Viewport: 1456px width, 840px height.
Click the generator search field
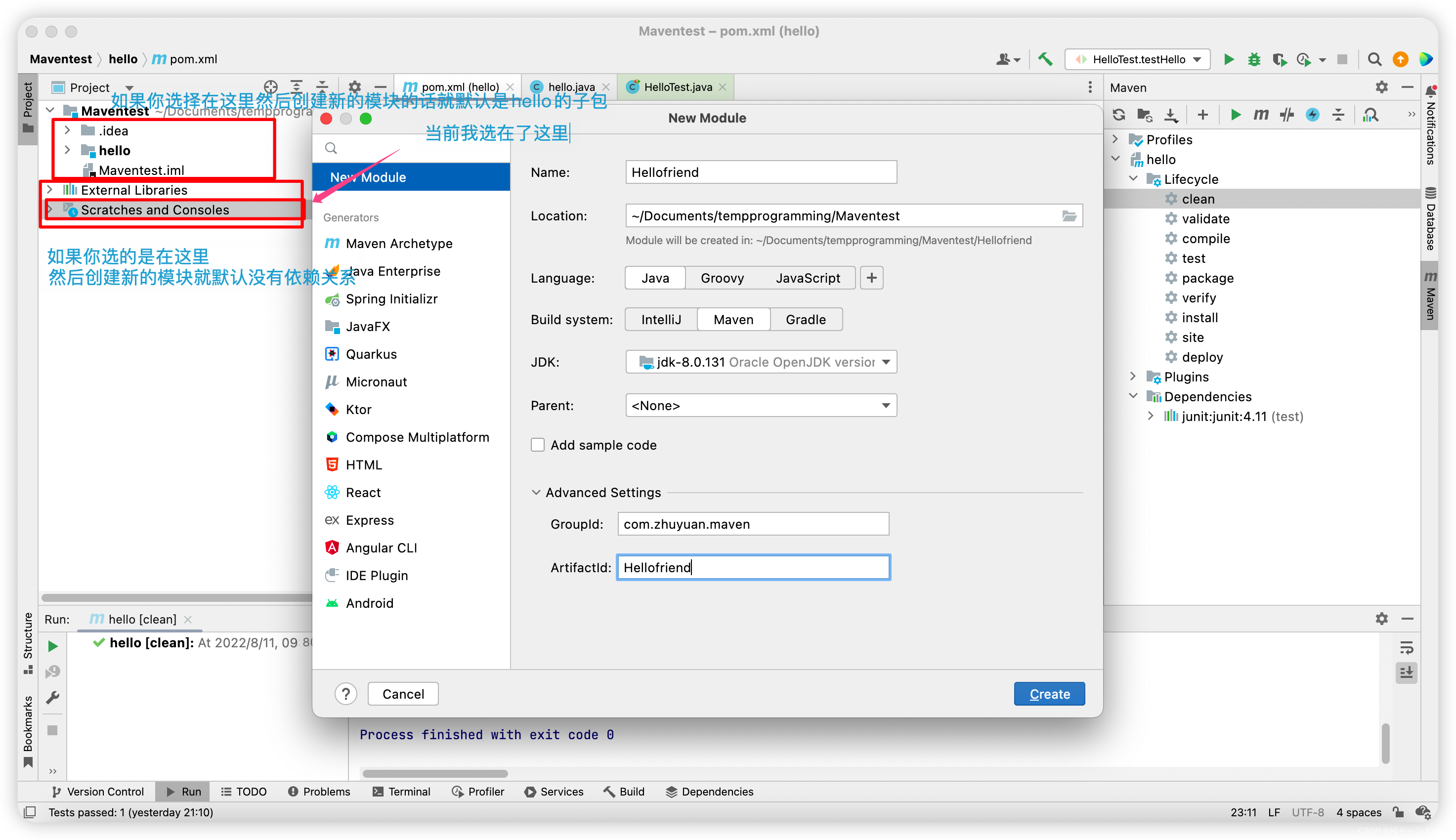pyautogui.click(x=411, y=148)
